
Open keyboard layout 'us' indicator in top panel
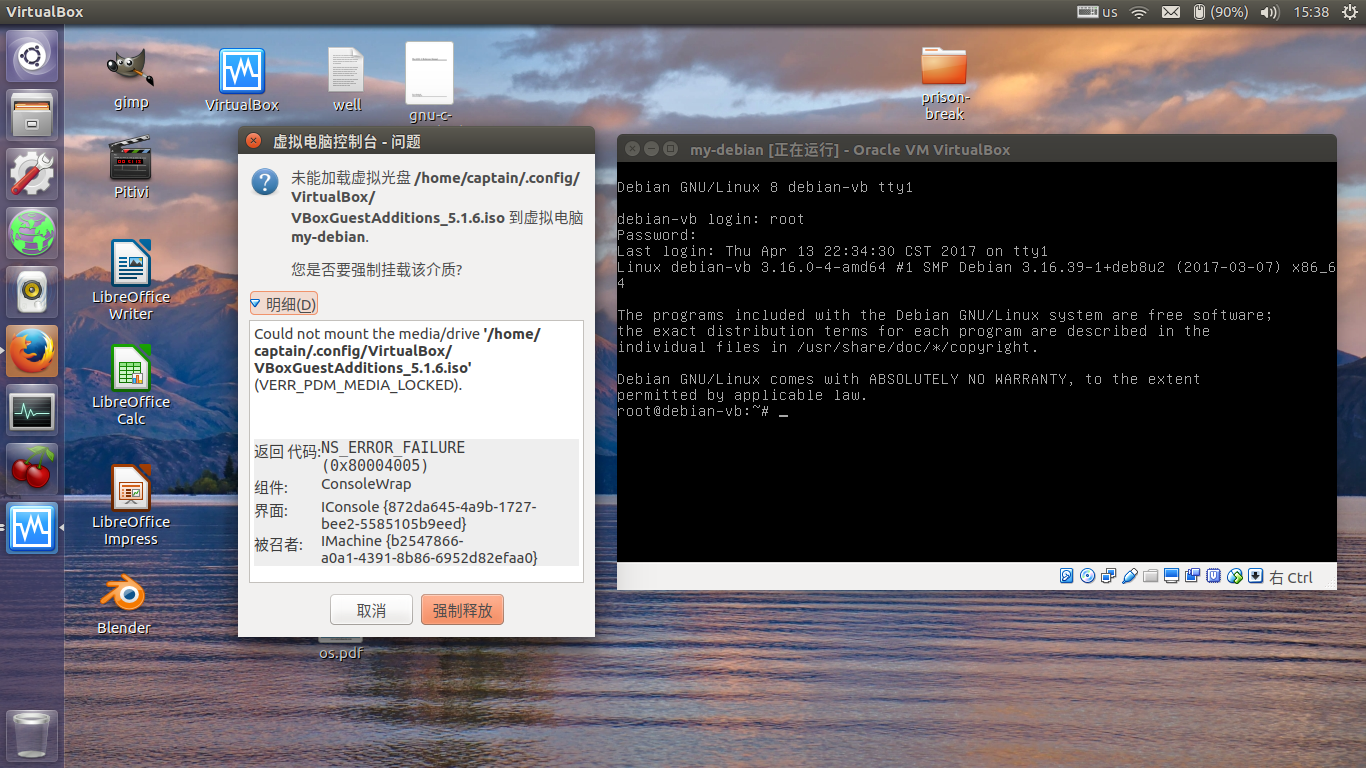tap(1098, 12)
